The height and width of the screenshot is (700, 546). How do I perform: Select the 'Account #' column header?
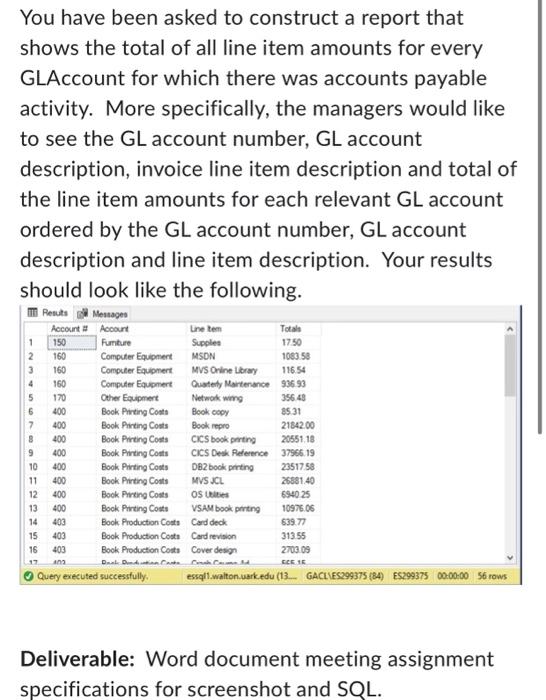pos(72,329)
